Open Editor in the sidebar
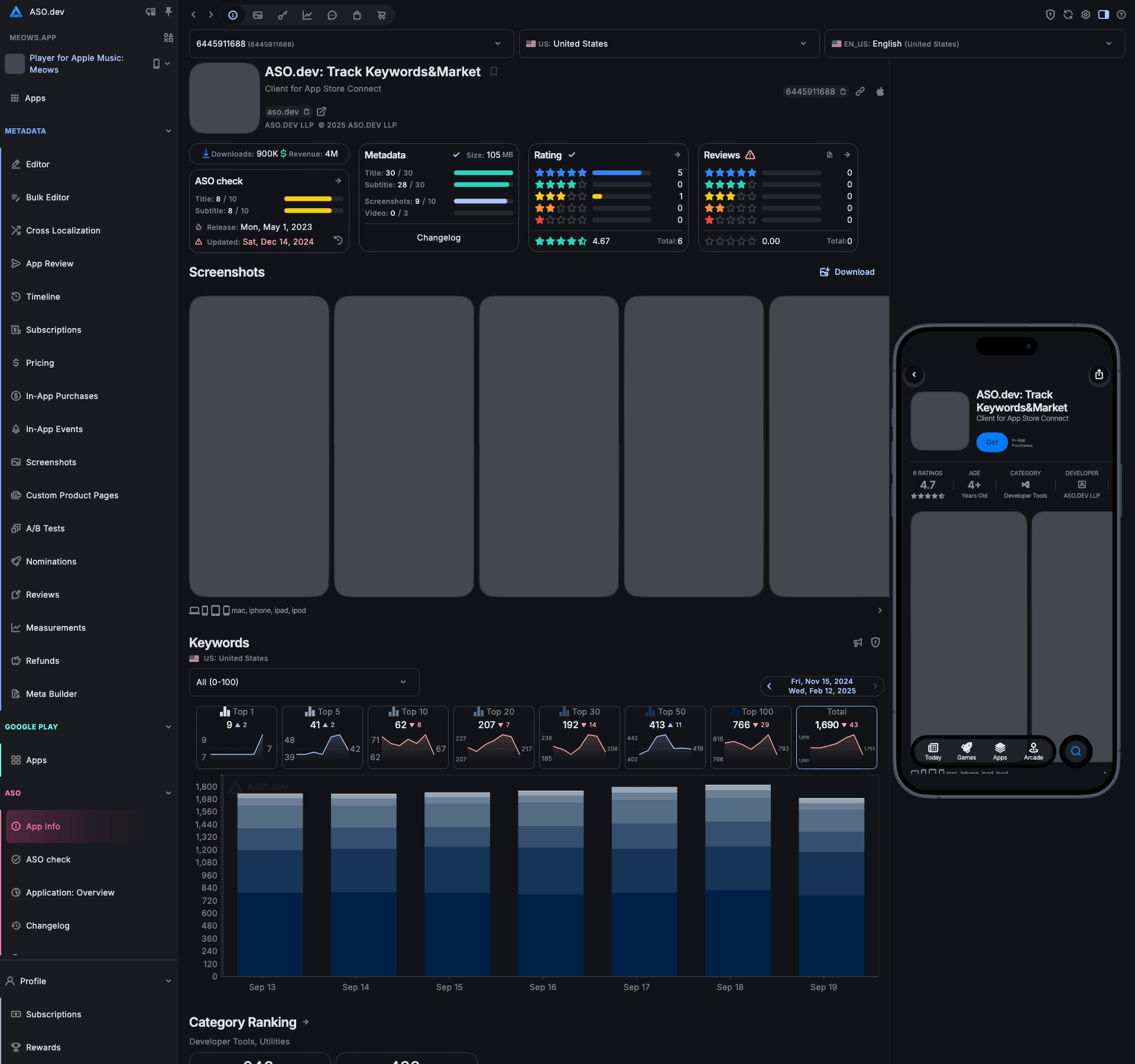Screen dimensions: 1135x1064 pos(89,164)
